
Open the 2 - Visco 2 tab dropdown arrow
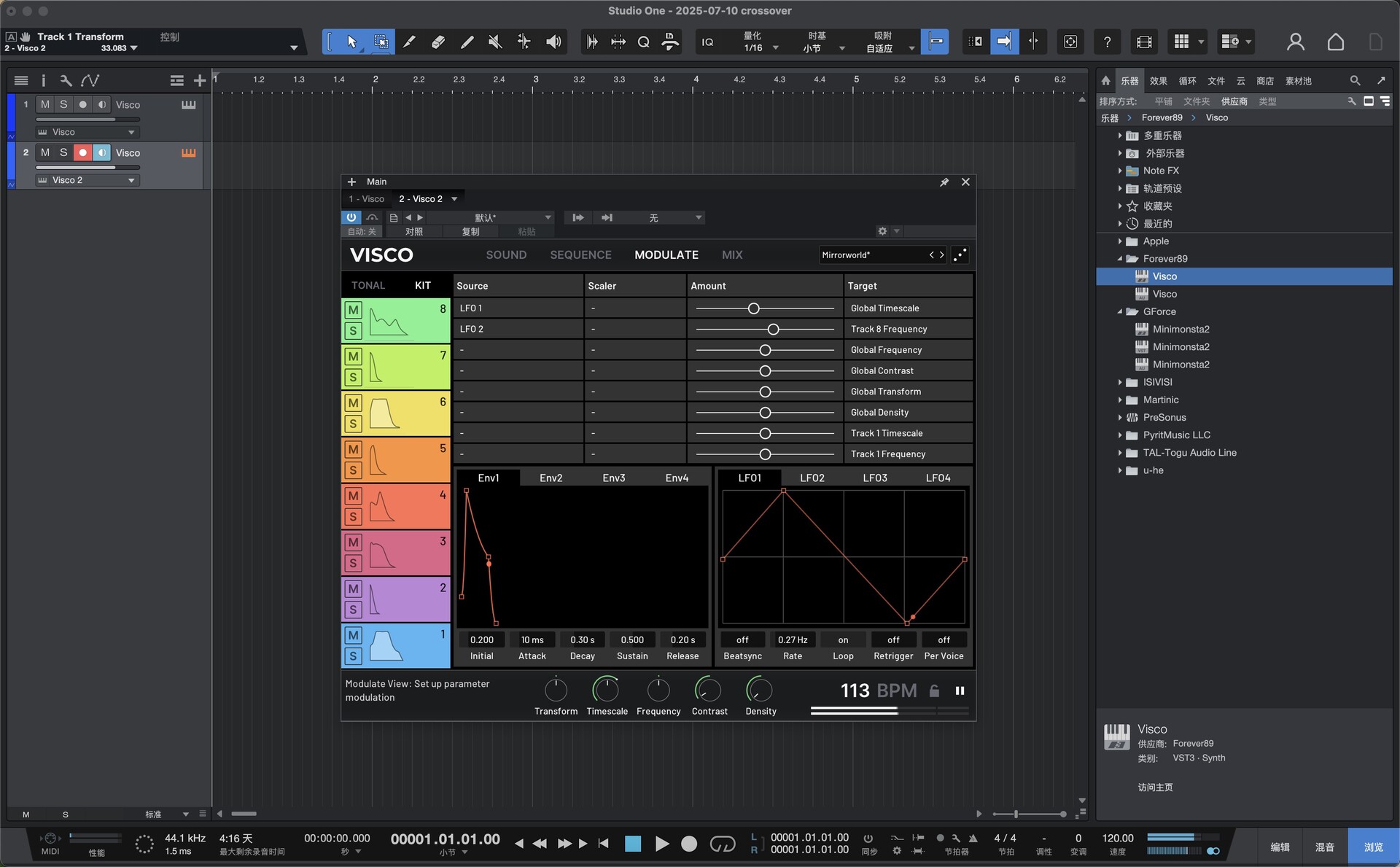point(454,199)
